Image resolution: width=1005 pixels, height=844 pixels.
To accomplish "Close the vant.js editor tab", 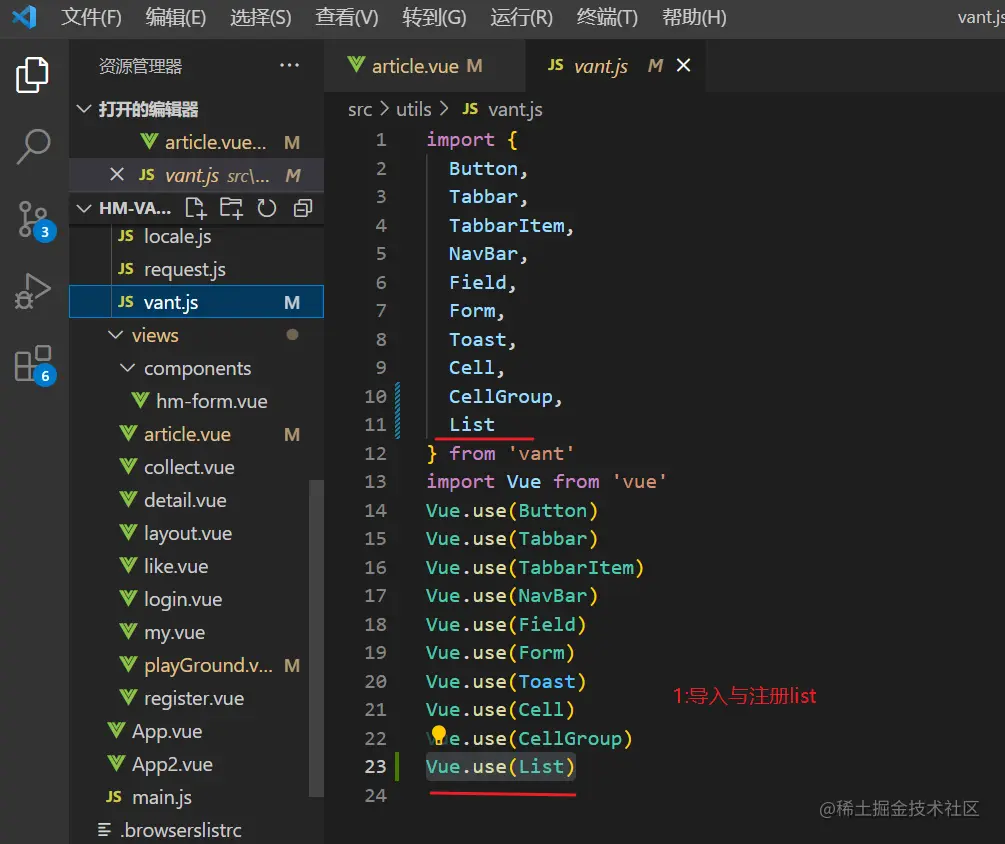I will pos(684,65).
